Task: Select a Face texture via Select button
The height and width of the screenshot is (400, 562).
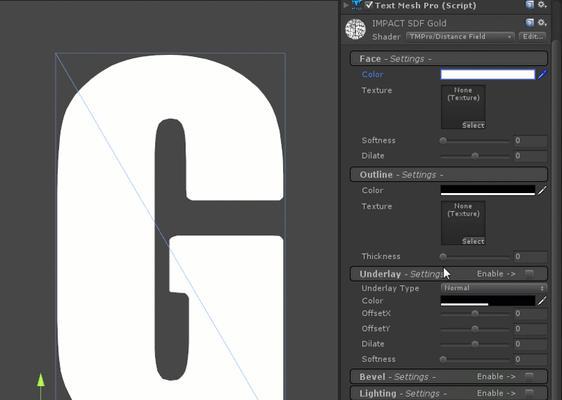Action: click(473, 125)
